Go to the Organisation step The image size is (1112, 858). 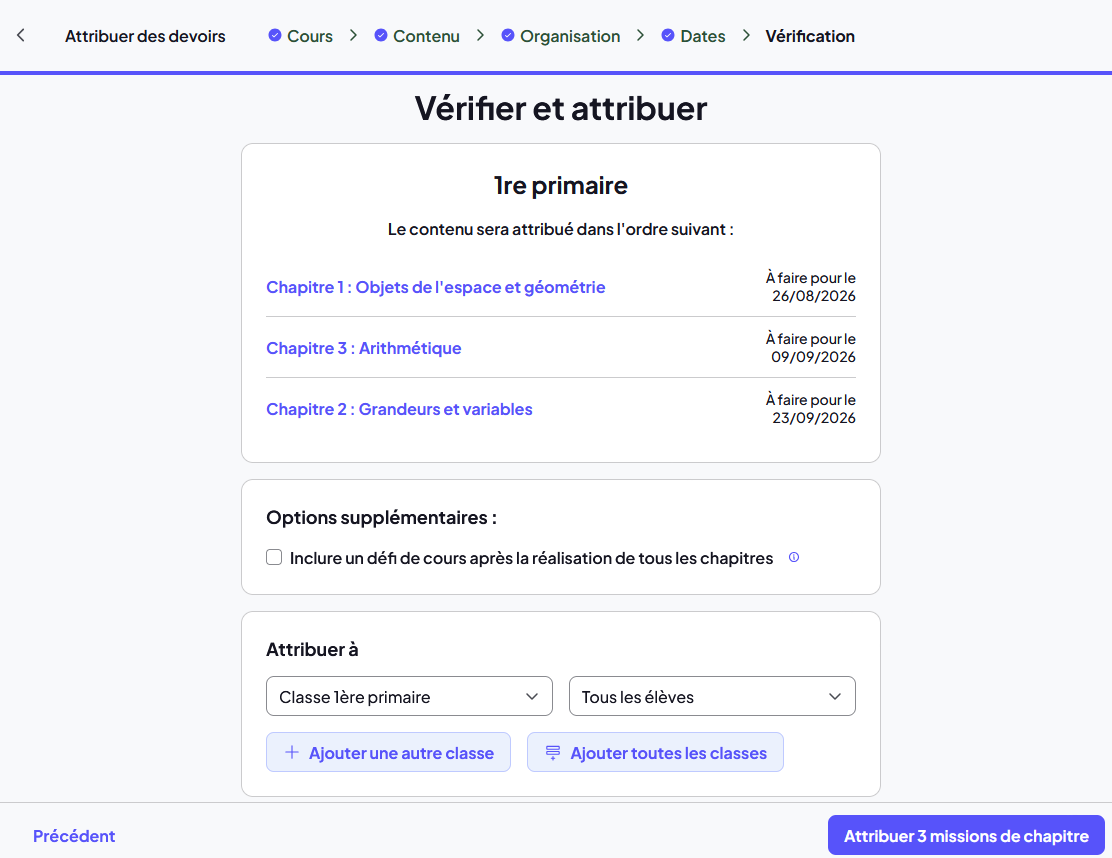coord(570,36)
